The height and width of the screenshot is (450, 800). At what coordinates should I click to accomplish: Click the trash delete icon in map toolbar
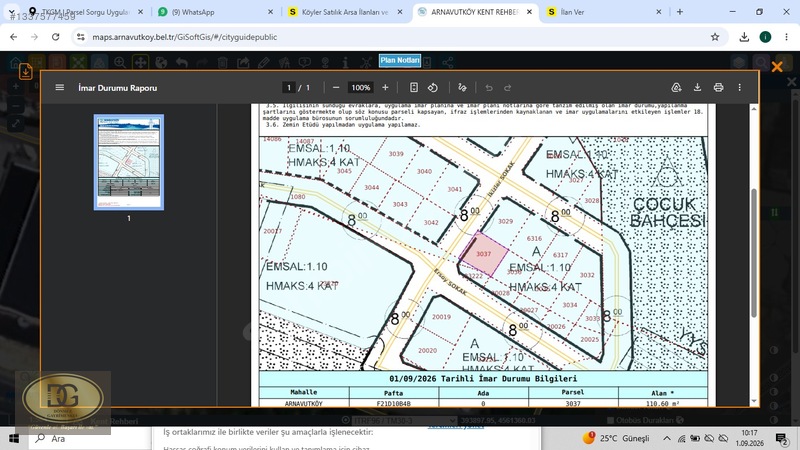(x=222, y=62)
